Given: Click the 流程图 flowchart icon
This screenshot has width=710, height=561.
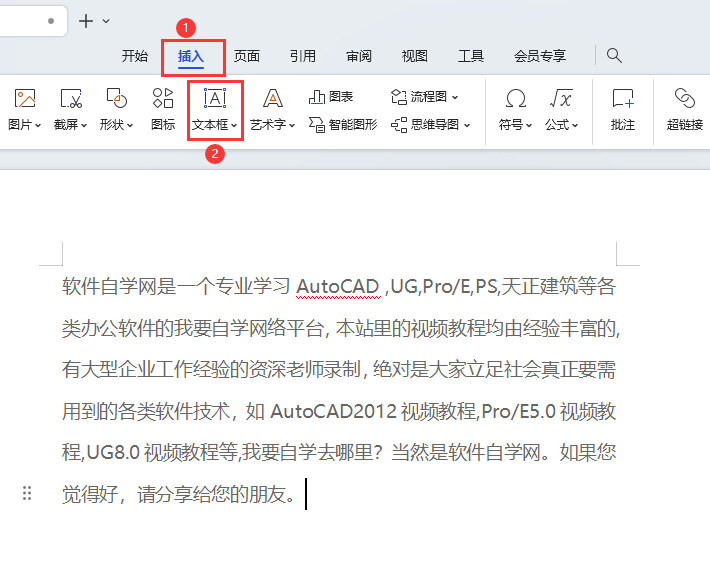Looking at the screenshot, I should pyautogui.click(x=399, y=96).
